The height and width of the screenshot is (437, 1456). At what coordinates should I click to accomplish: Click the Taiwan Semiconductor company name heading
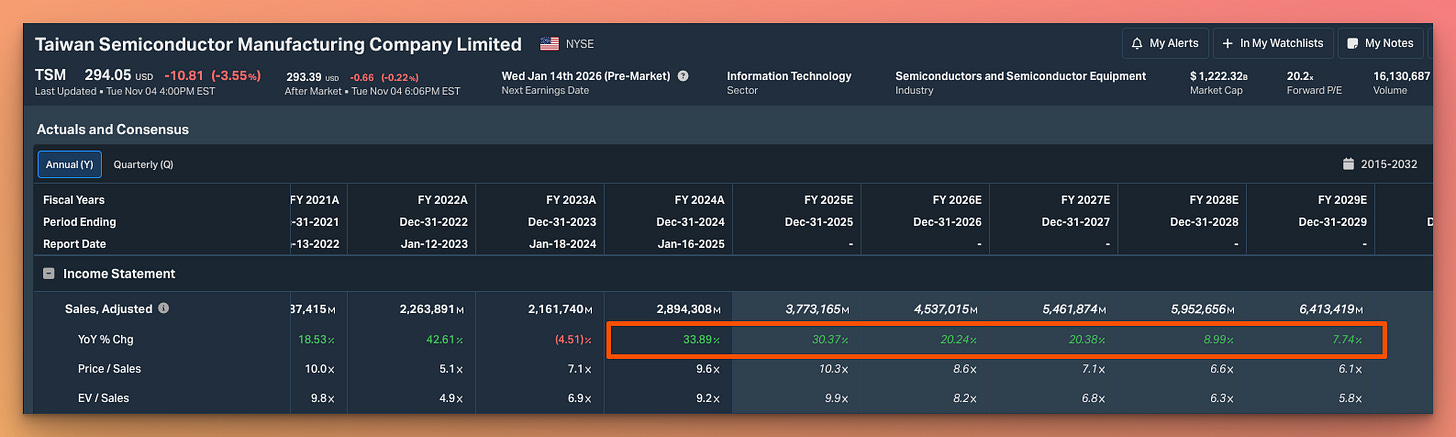[x=278, y=44]
